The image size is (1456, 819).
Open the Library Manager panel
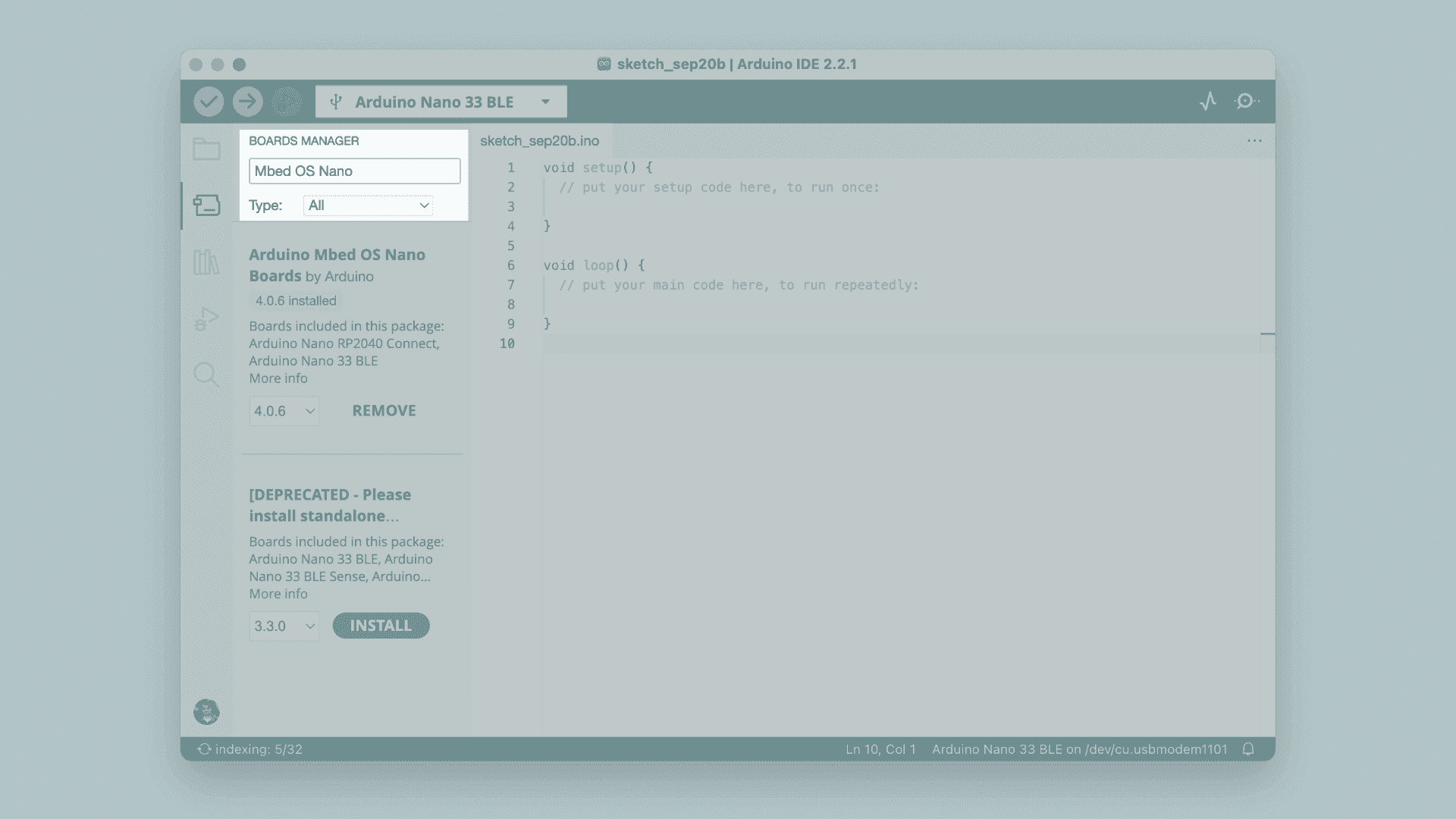click(206, 262)
